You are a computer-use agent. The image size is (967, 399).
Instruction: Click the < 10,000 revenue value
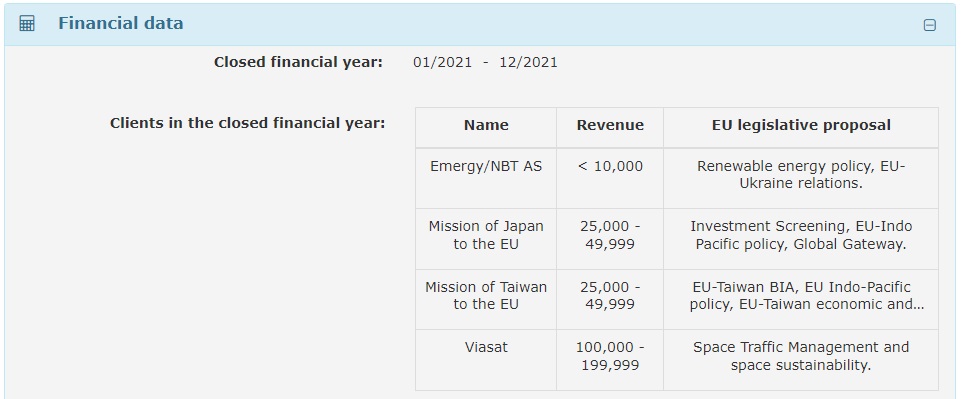(x=610, y=167)
